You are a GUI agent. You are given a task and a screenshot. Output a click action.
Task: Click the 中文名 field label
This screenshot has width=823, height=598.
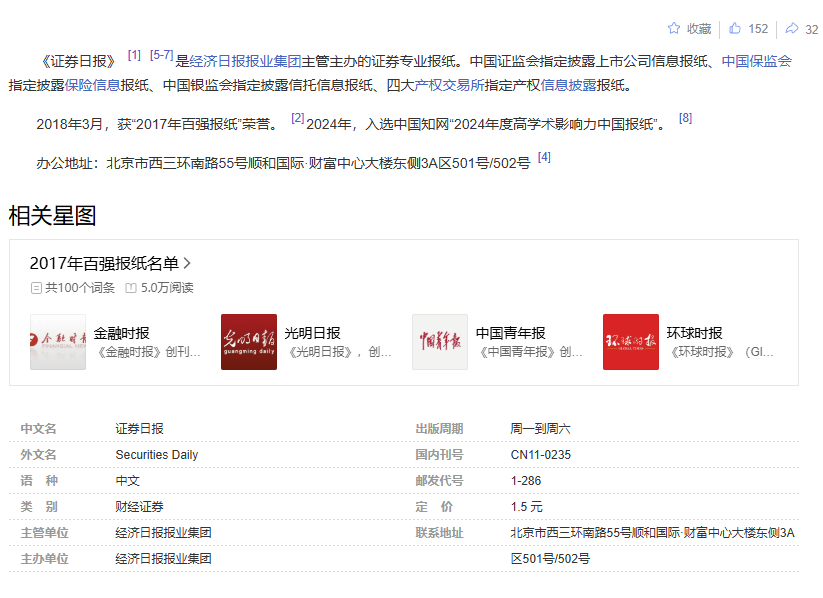[38, 428]
